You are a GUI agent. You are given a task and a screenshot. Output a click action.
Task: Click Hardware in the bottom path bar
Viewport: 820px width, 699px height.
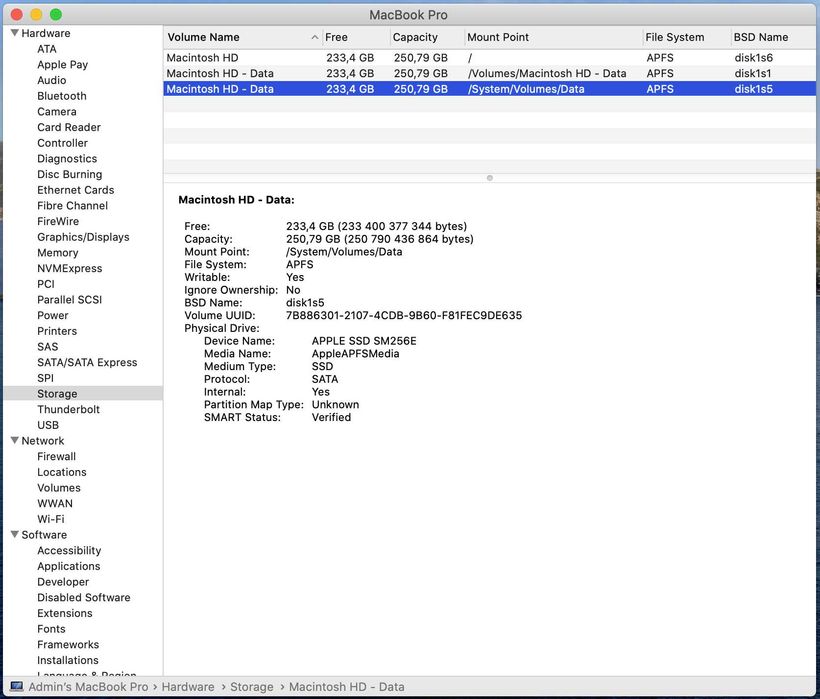pyautogui.click(x=188, y=686)
